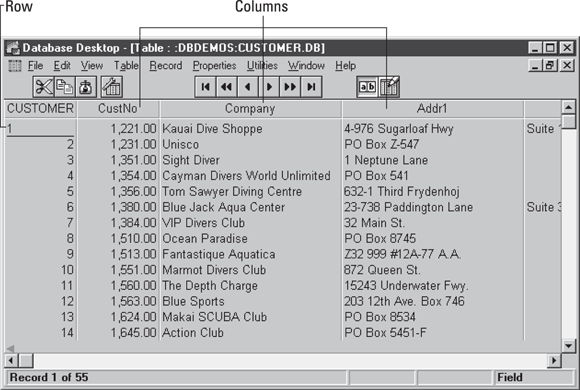Viewport: 580px width, 390px height.
Task: Select the Blue Sports cell
Action: coord(250,302)
